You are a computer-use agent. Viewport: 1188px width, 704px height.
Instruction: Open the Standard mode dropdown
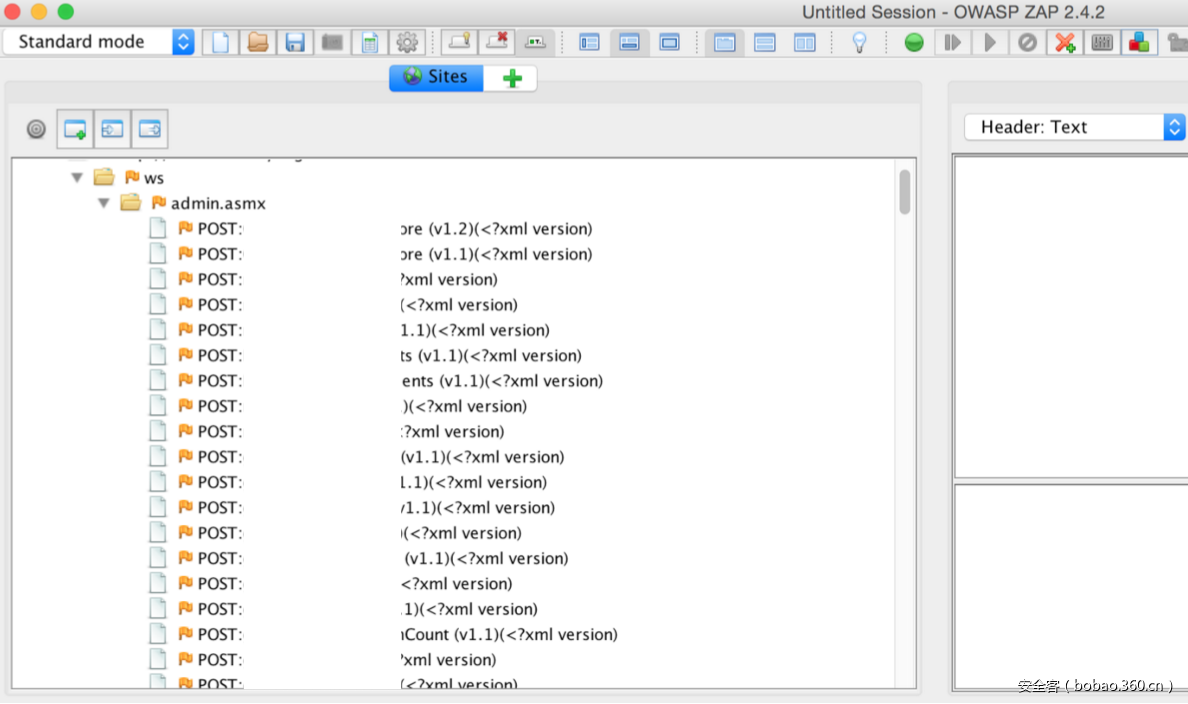99,42
